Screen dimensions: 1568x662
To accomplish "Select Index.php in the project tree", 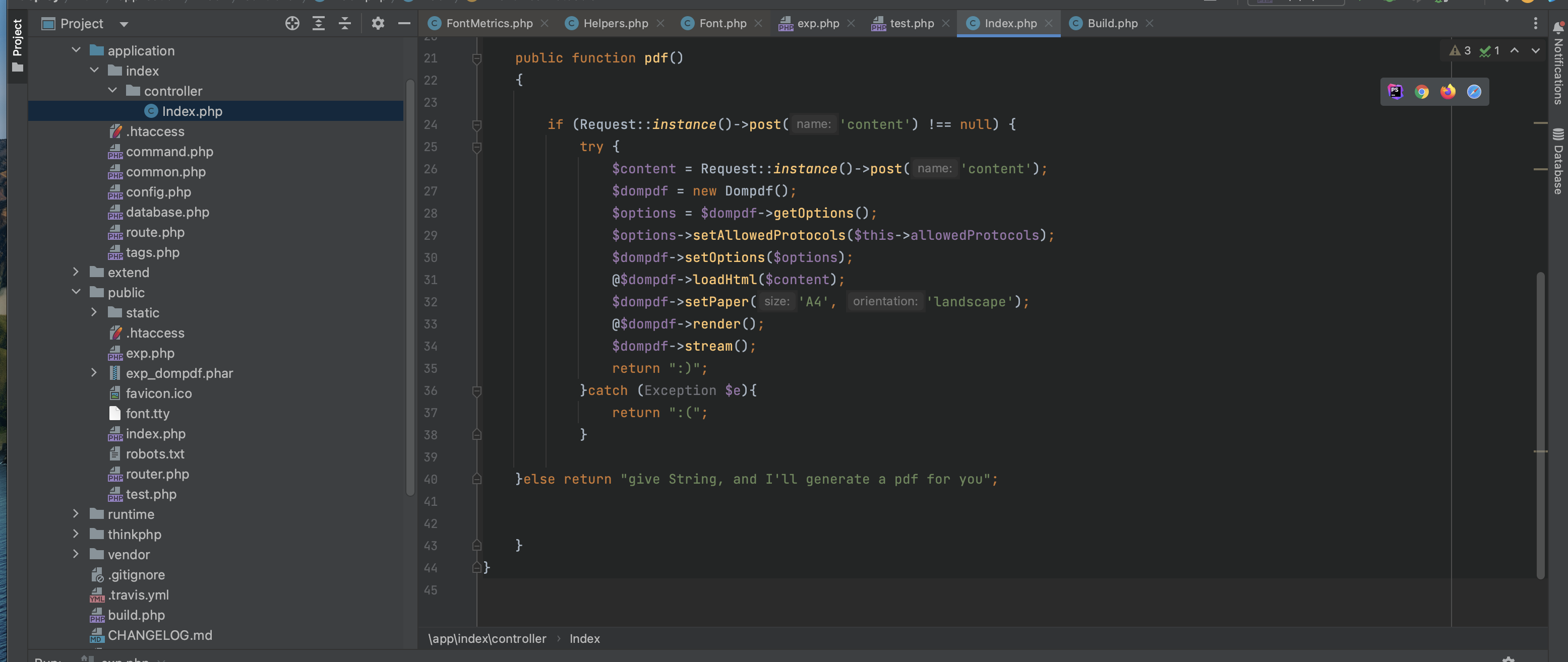I will click(x=215, y=111).
